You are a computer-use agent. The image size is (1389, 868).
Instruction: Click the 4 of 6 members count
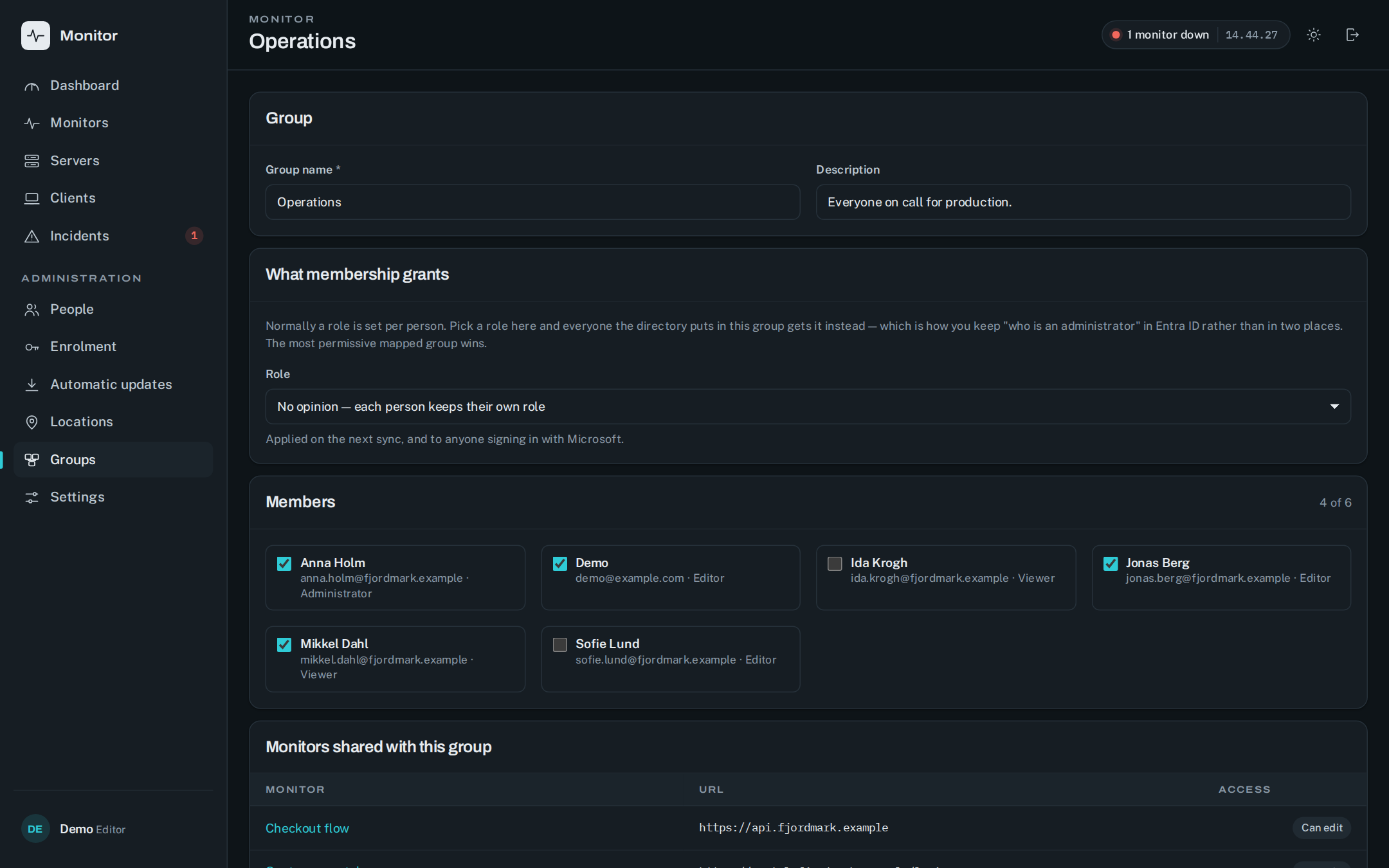point(1335,503)
